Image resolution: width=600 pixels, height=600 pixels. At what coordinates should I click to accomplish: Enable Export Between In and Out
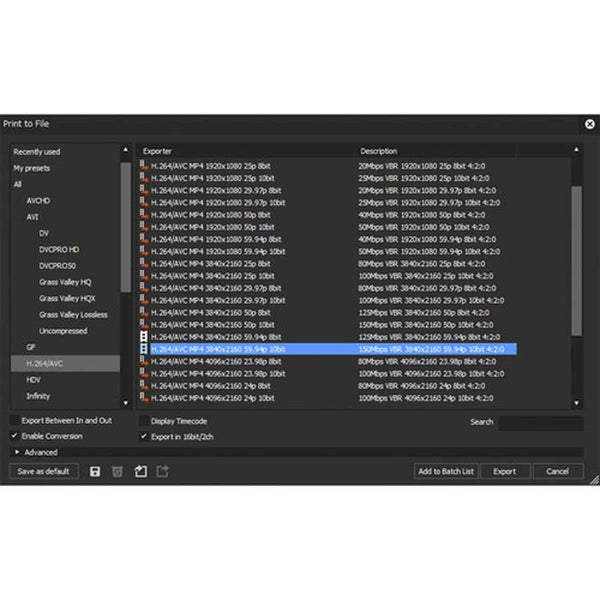point(15,421)
